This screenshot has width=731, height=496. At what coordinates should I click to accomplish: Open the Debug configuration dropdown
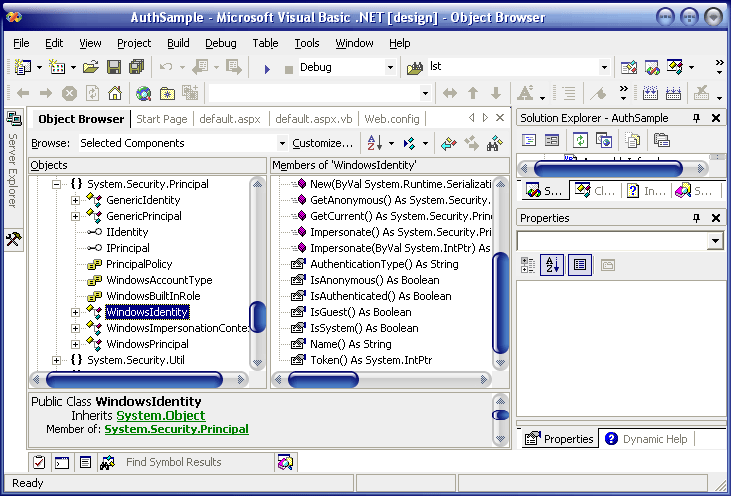point(390,67)
